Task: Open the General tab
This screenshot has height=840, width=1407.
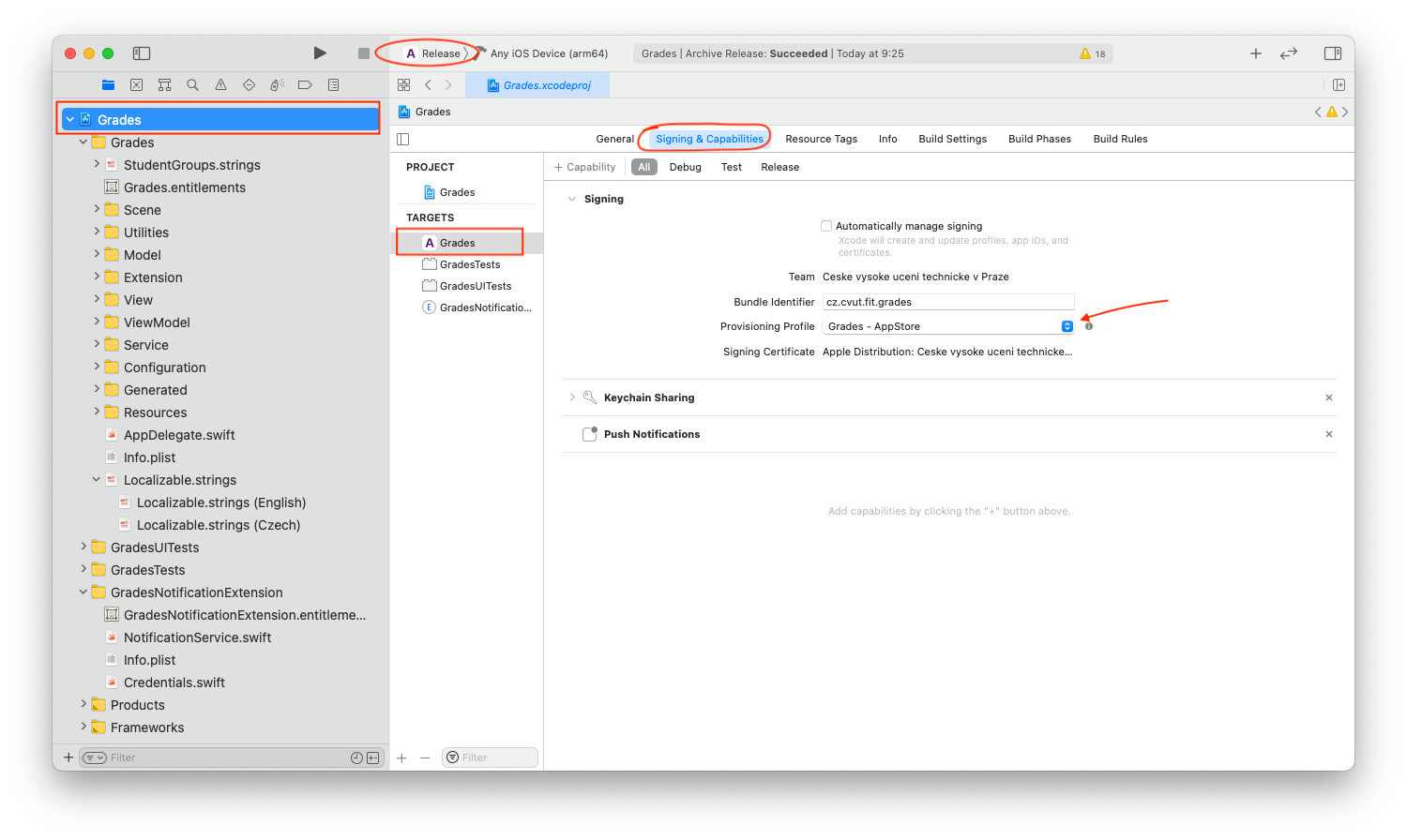Action: click(614, 139)
